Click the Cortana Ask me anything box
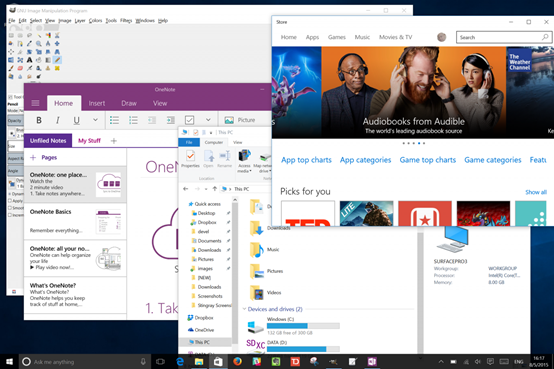The image size is (554, 369). click(x=84, y=362)
